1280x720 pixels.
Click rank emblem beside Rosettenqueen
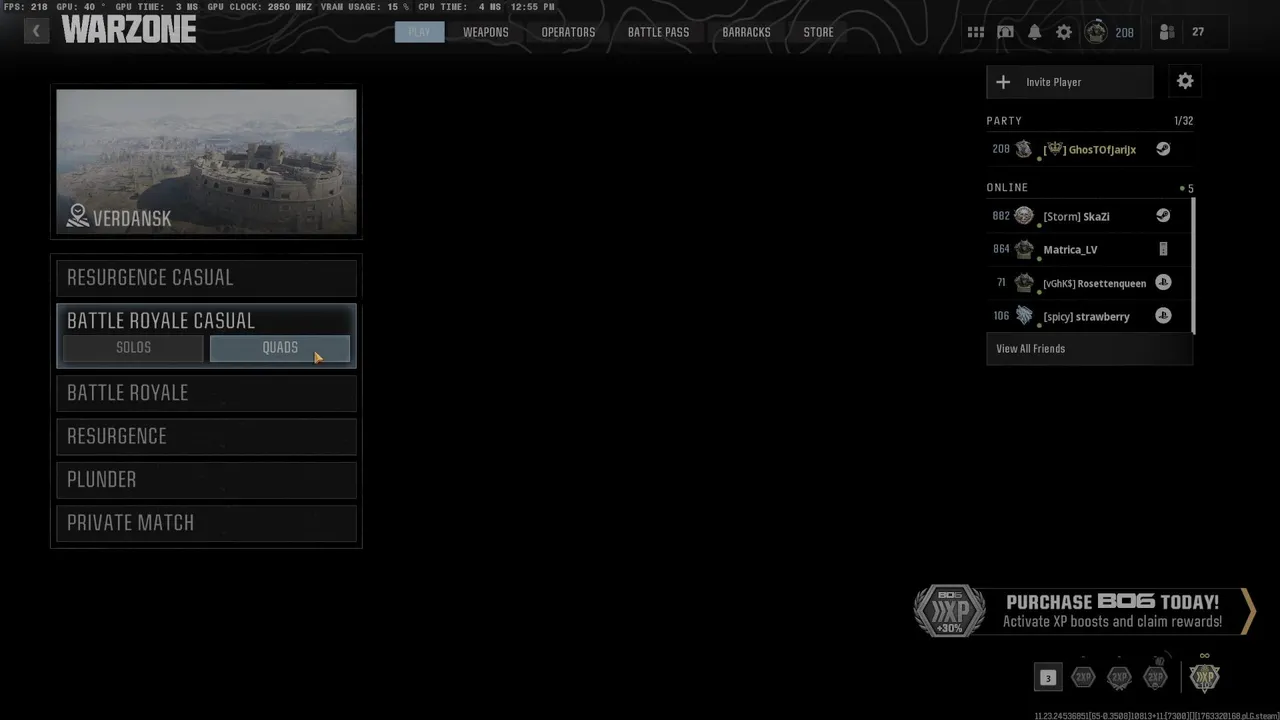pyautogui.click(x=1023, y=283)
